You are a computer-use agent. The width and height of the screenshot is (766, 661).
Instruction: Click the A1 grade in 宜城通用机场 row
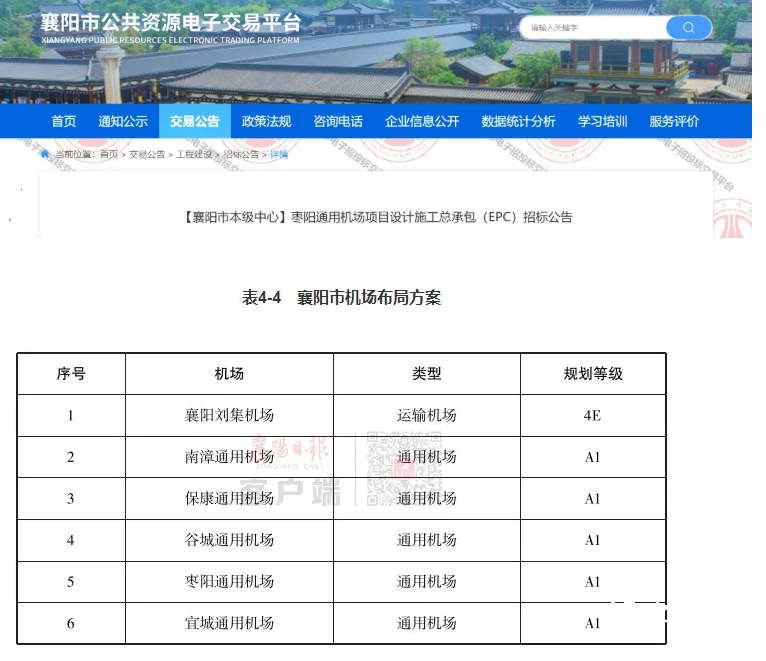(593, 623)
